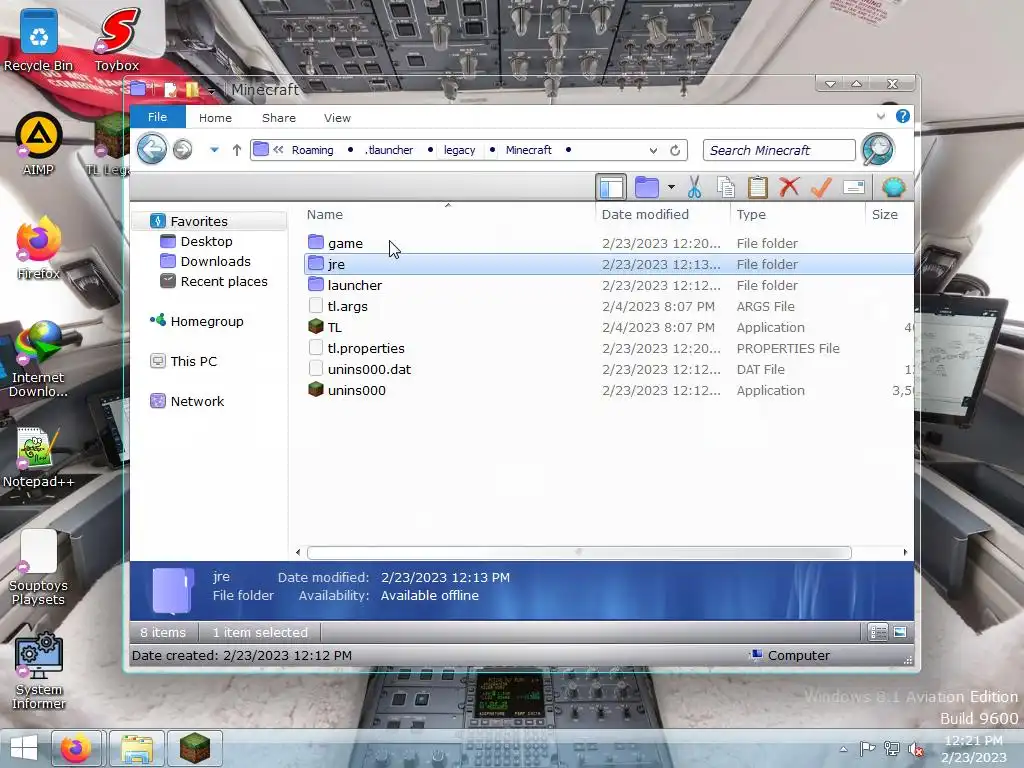The image size is (1024, 768).
Task: Open the TLauncher Minecraft taskbar icon
Action: (195, 748)
